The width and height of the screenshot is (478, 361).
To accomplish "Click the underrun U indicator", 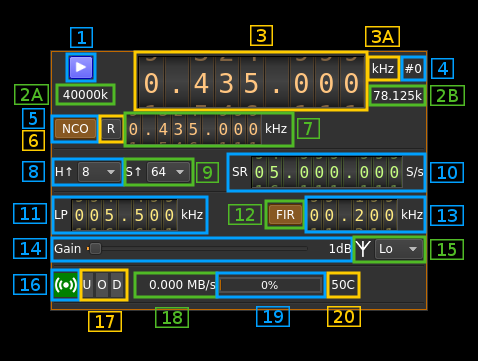I will [x=87, y=285].
